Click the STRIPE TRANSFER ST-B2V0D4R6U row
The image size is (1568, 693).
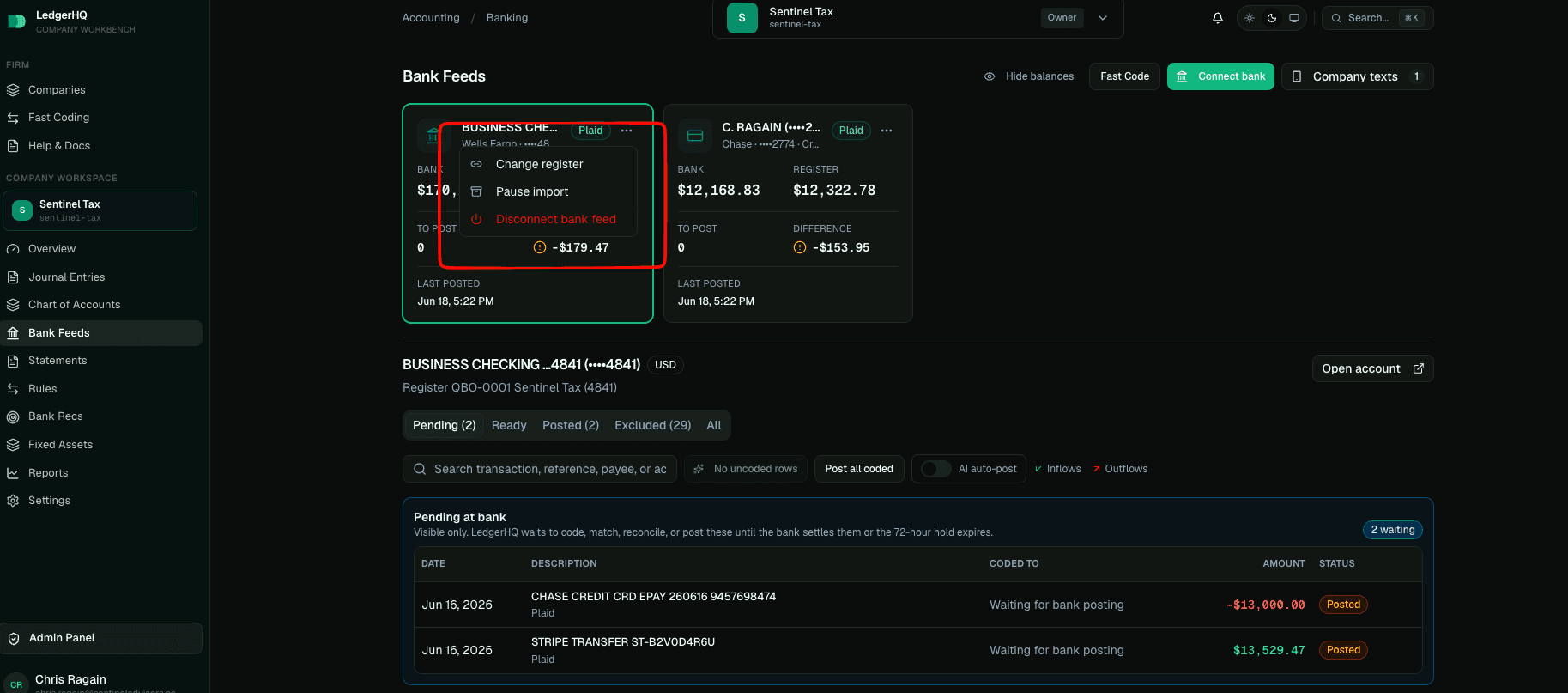918,650
